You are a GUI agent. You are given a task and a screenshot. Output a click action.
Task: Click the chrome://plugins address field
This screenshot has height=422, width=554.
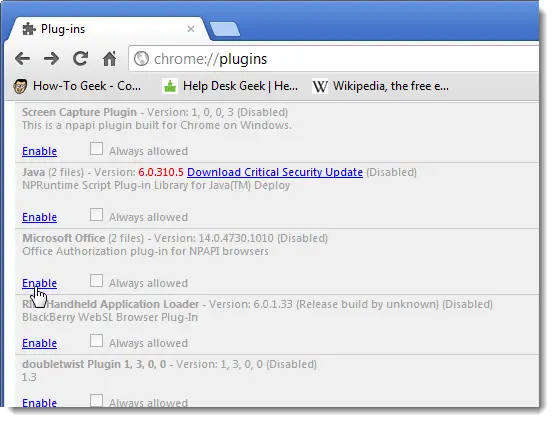point(334,59)
